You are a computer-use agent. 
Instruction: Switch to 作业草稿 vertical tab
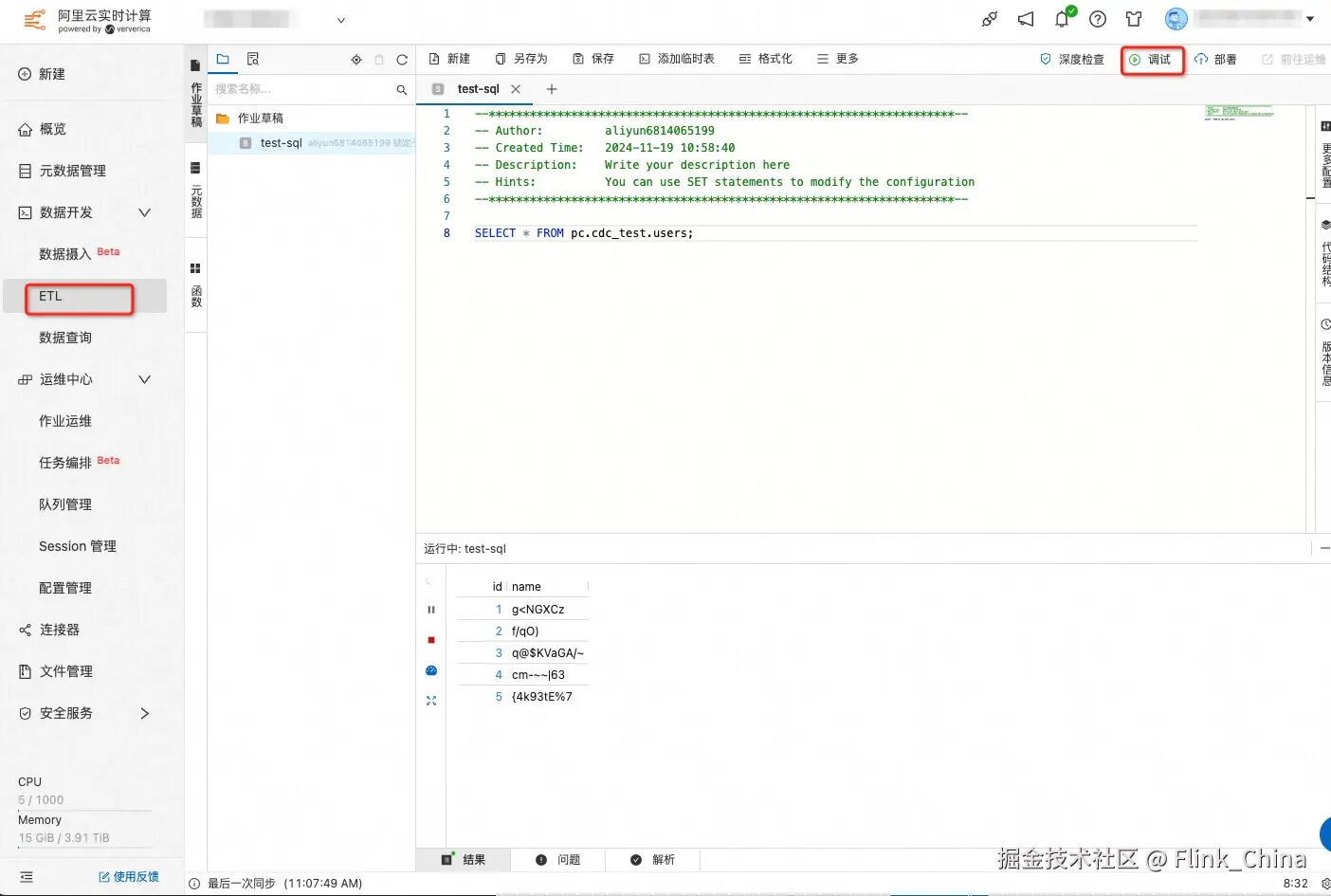pos(195,93)
